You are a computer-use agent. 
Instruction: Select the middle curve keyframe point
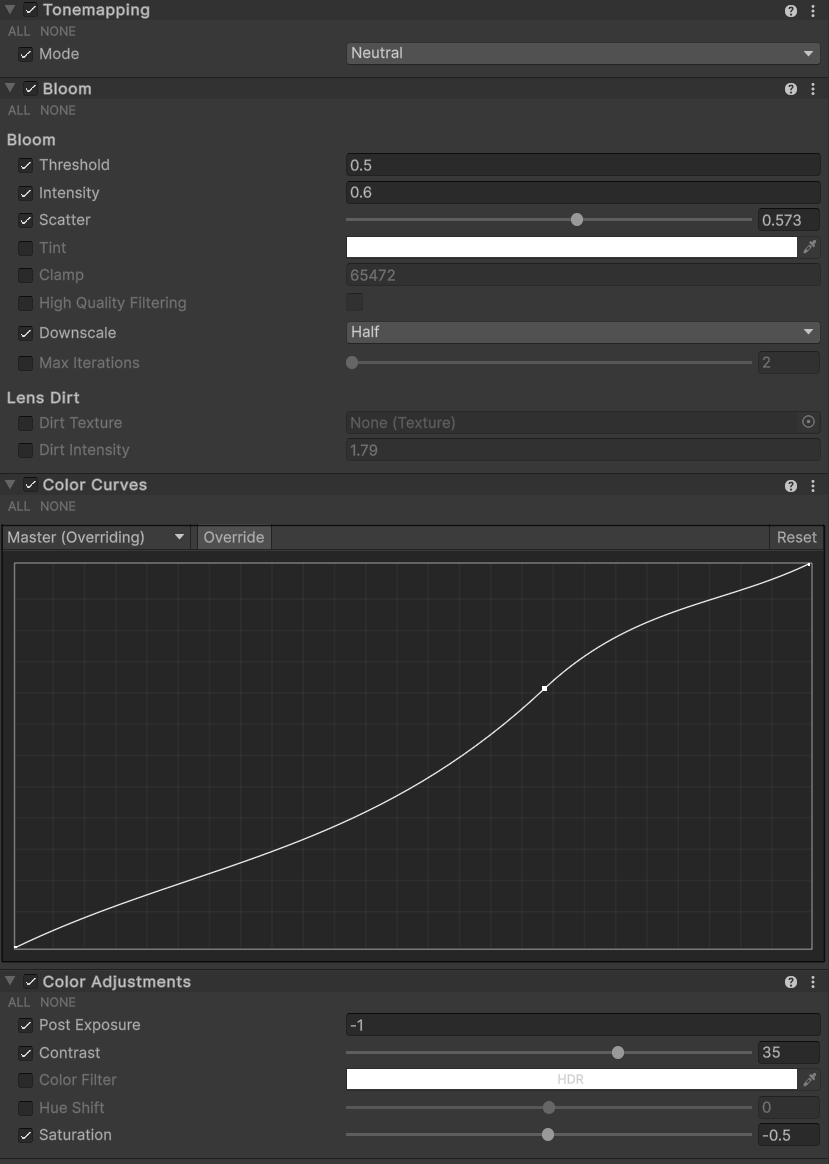point(545,689)
